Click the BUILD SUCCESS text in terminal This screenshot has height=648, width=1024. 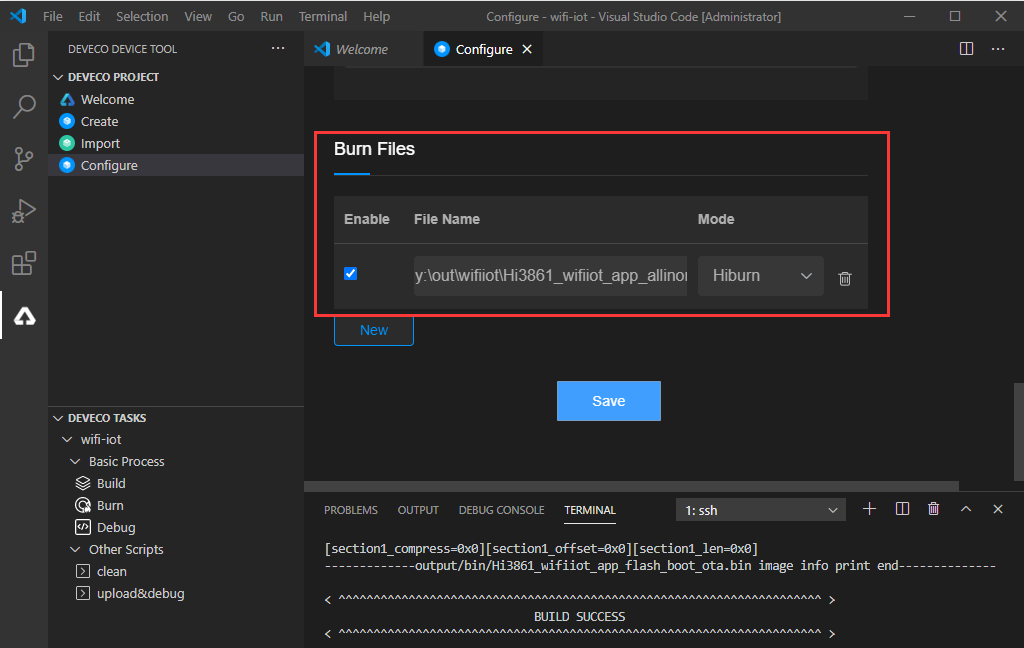click(x=579, y=617)
